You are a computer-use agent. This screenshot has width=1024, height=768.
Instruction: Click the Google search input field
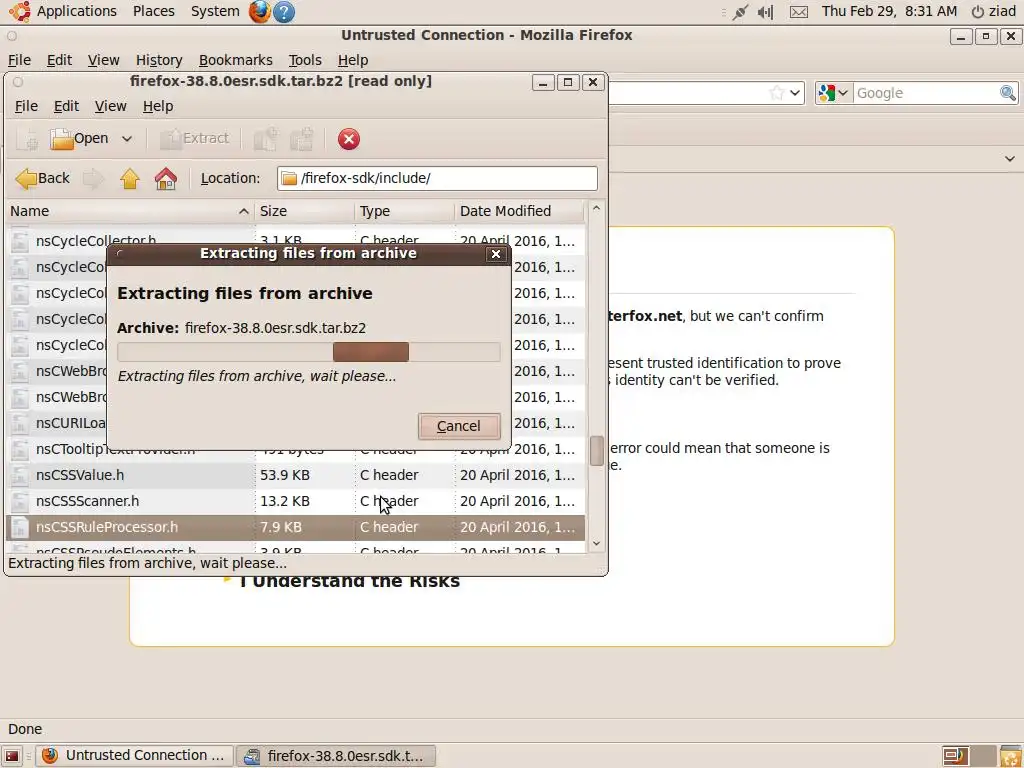(926, 93)
